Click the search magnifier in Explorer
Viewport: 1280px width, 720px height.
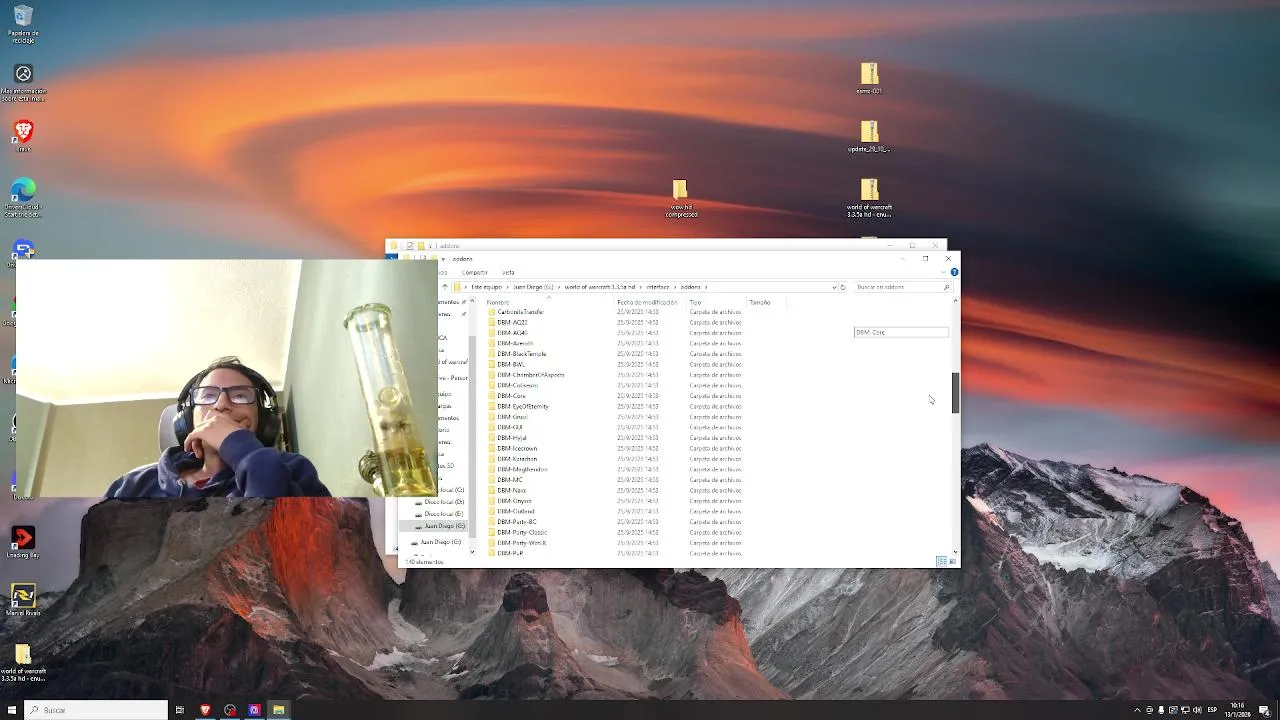point(946,287)
